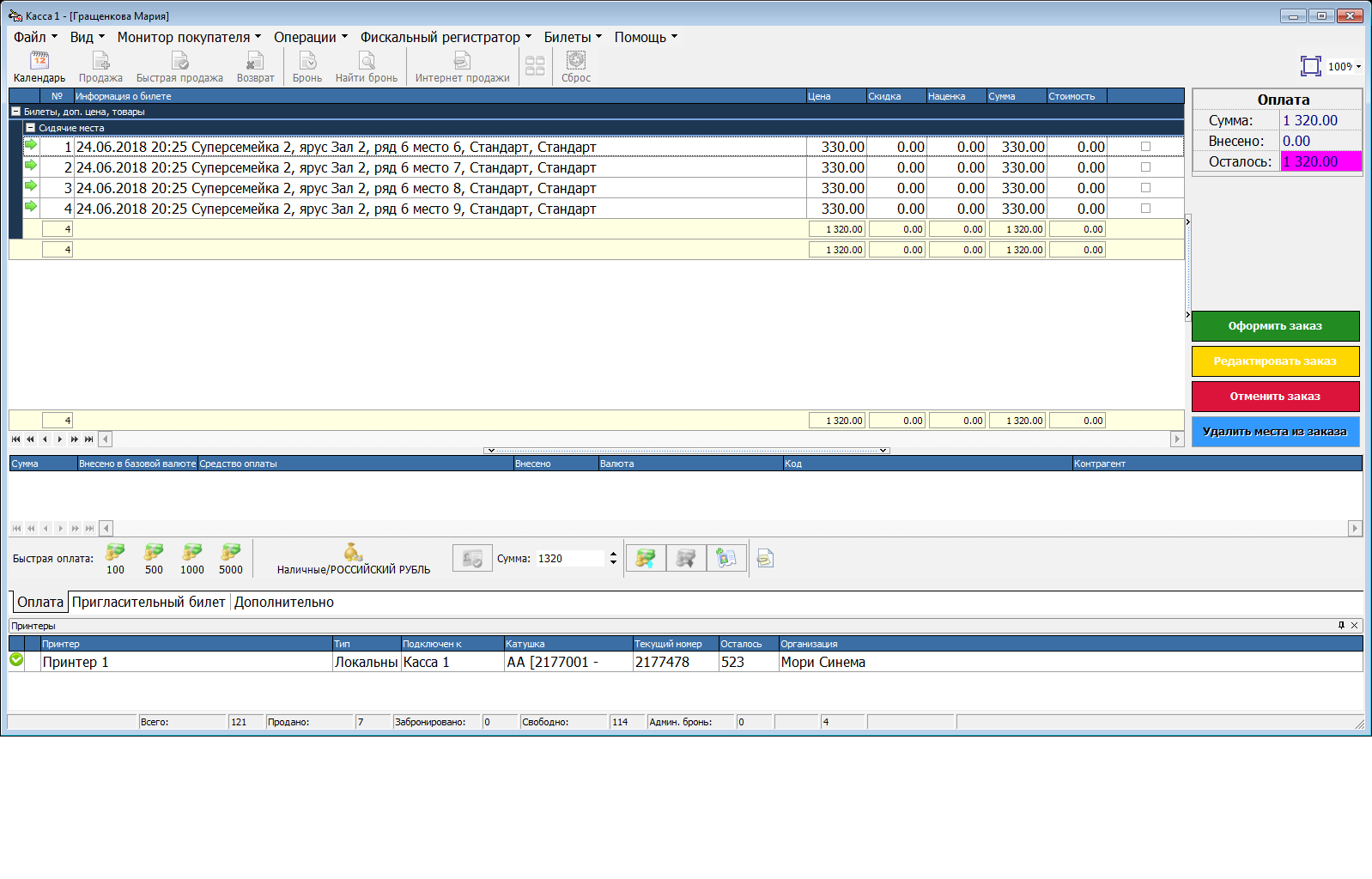Open the Помощь menu
This screenshot has height=879, width=1372.
pyautogui.click(x=646, y=37)
